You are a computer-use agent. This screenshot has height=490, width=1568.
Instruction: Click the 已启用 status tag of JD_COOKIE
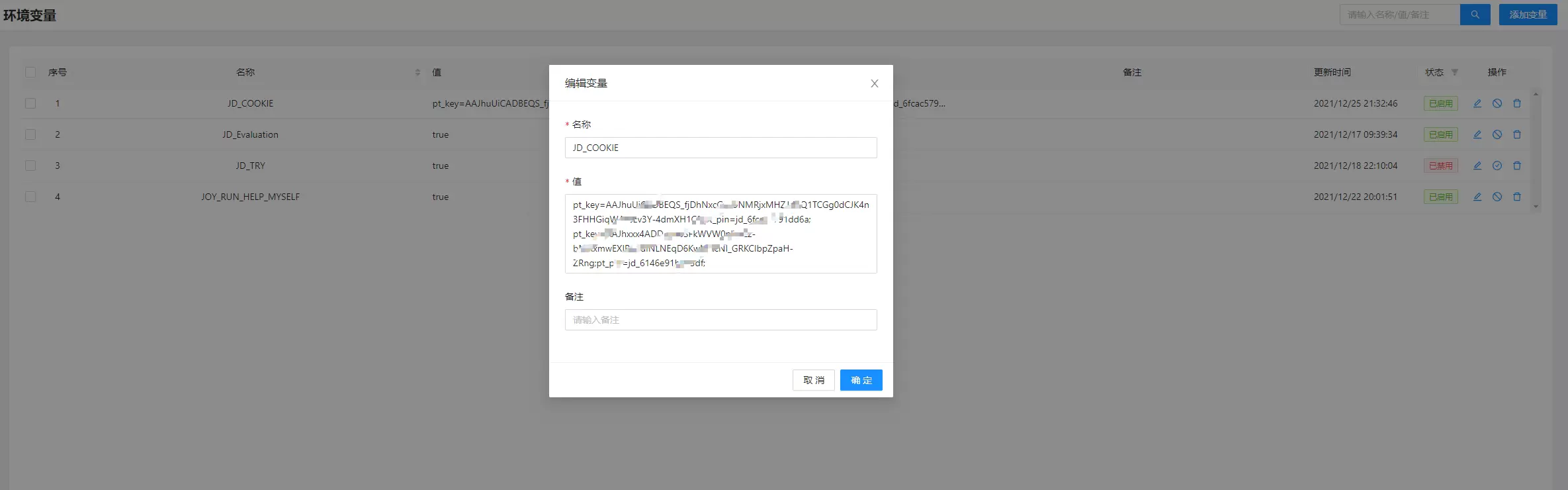[1441, 103]
